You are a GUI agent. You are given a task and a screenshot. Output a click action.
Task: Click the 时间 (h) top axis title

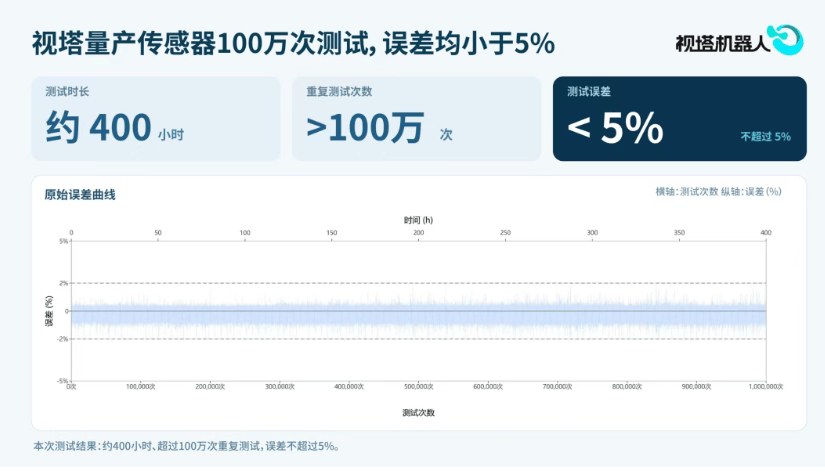(x=418, y=220)
